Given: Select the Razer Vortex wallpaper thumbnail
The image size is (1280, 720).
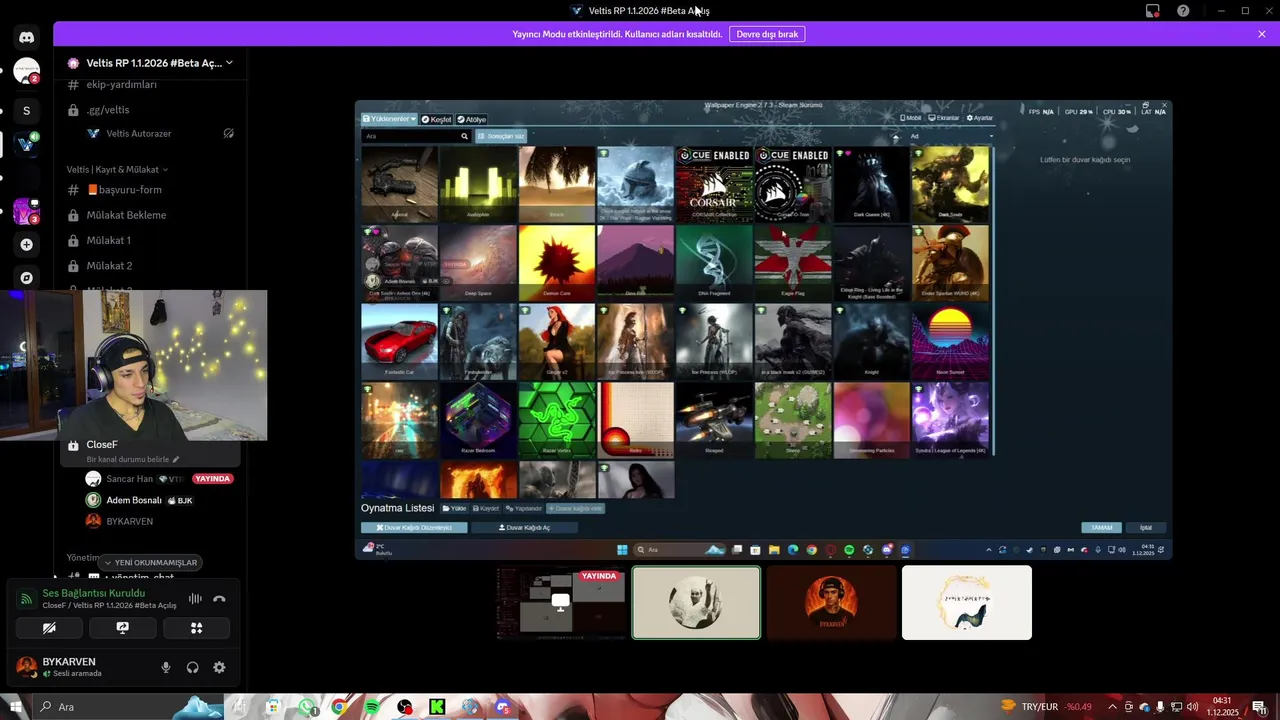Looking at the screenshot, I should (557, 420).
